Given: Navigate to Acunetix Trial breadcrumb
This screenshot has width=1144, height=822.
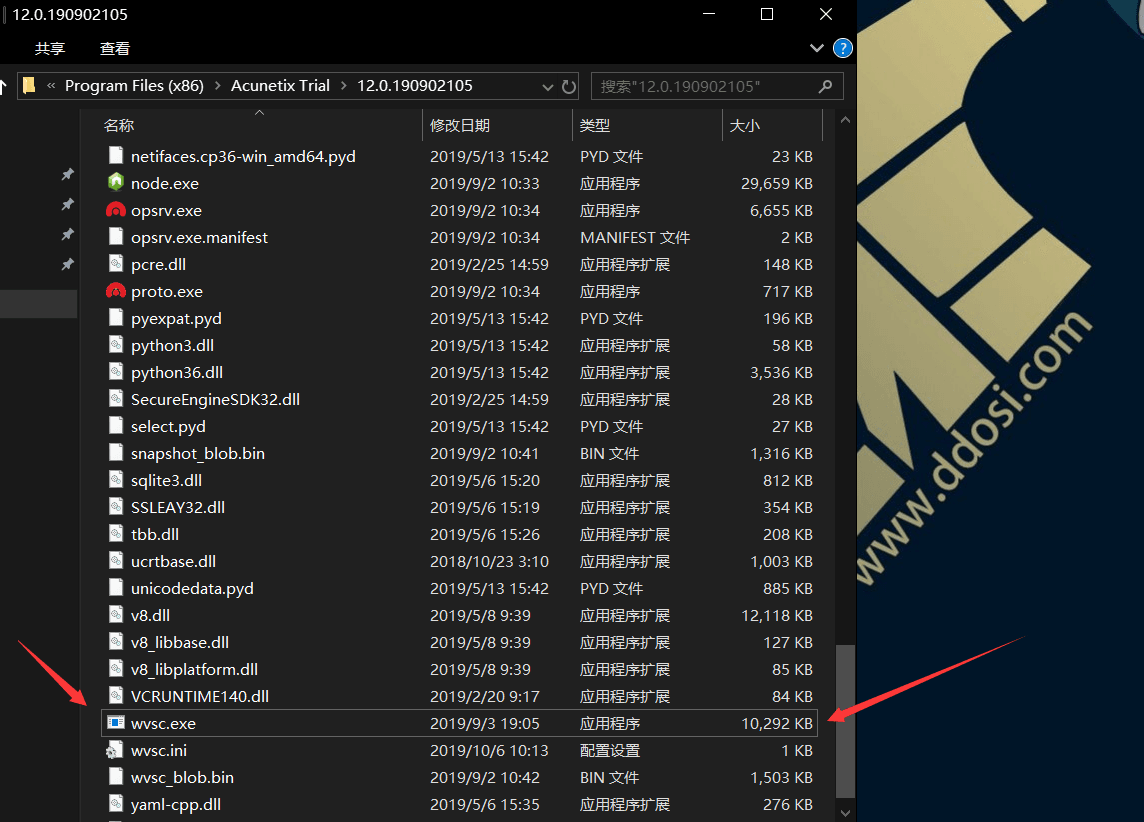Looking at the screenshot, I should pos(280,85).
